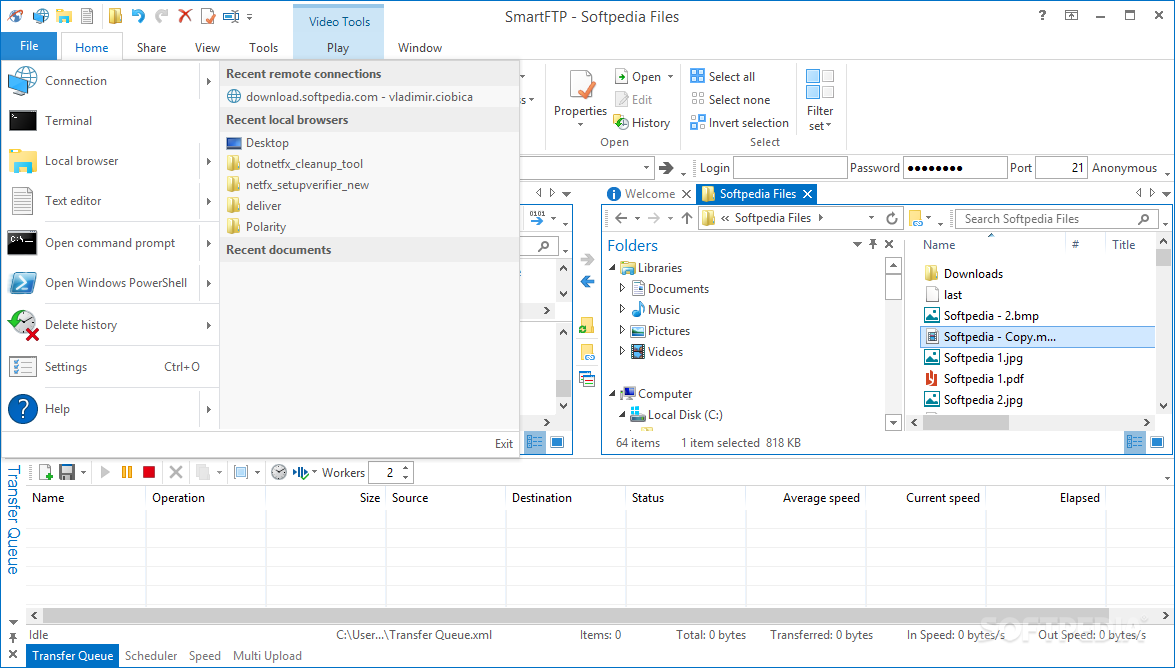Image resolution: width=1175 pixels, height=668 pixels.
Task: Click the connect arrow next to address box
Action: click(665, 168)
